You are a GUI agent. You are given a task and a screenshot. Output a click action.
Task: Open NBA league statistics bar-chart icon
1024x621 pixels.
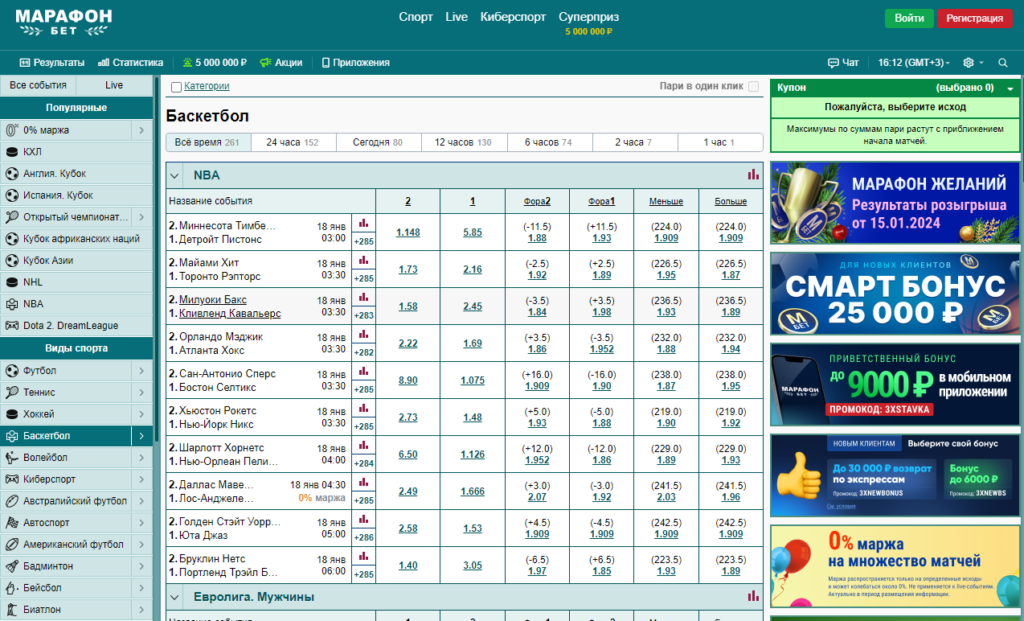[753, 174]
